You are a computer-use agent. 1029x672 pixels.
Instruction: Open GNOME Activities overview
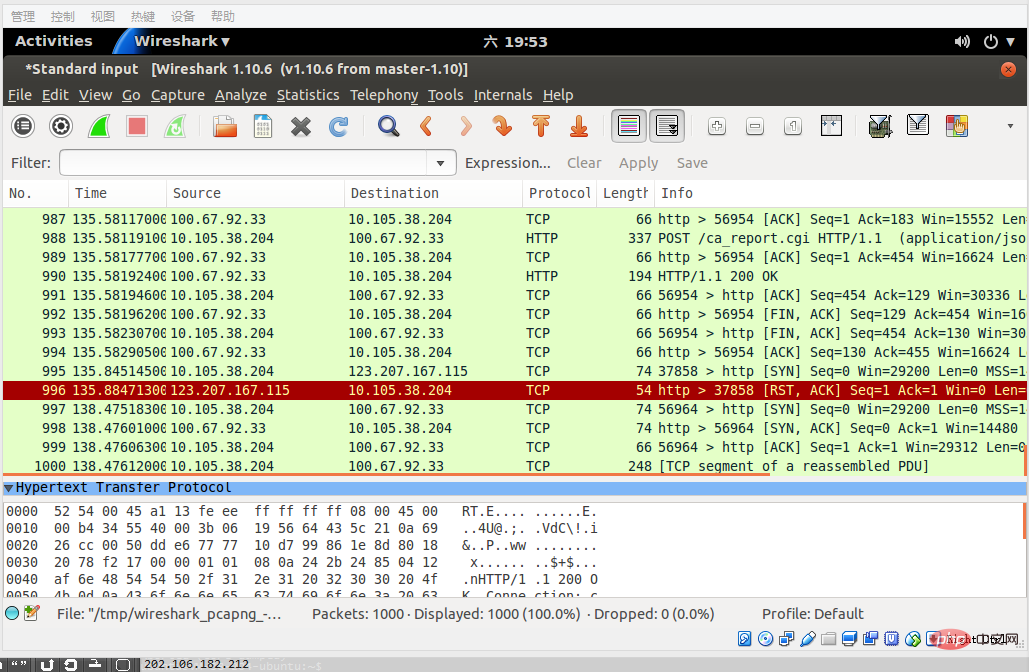coord(54,41)
